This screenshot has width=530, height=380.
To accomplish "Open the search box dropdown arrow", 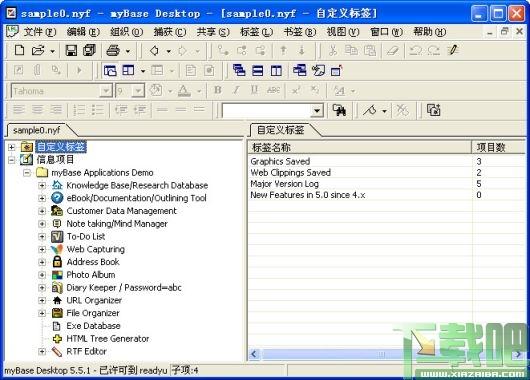I will (x=317, y=111).
